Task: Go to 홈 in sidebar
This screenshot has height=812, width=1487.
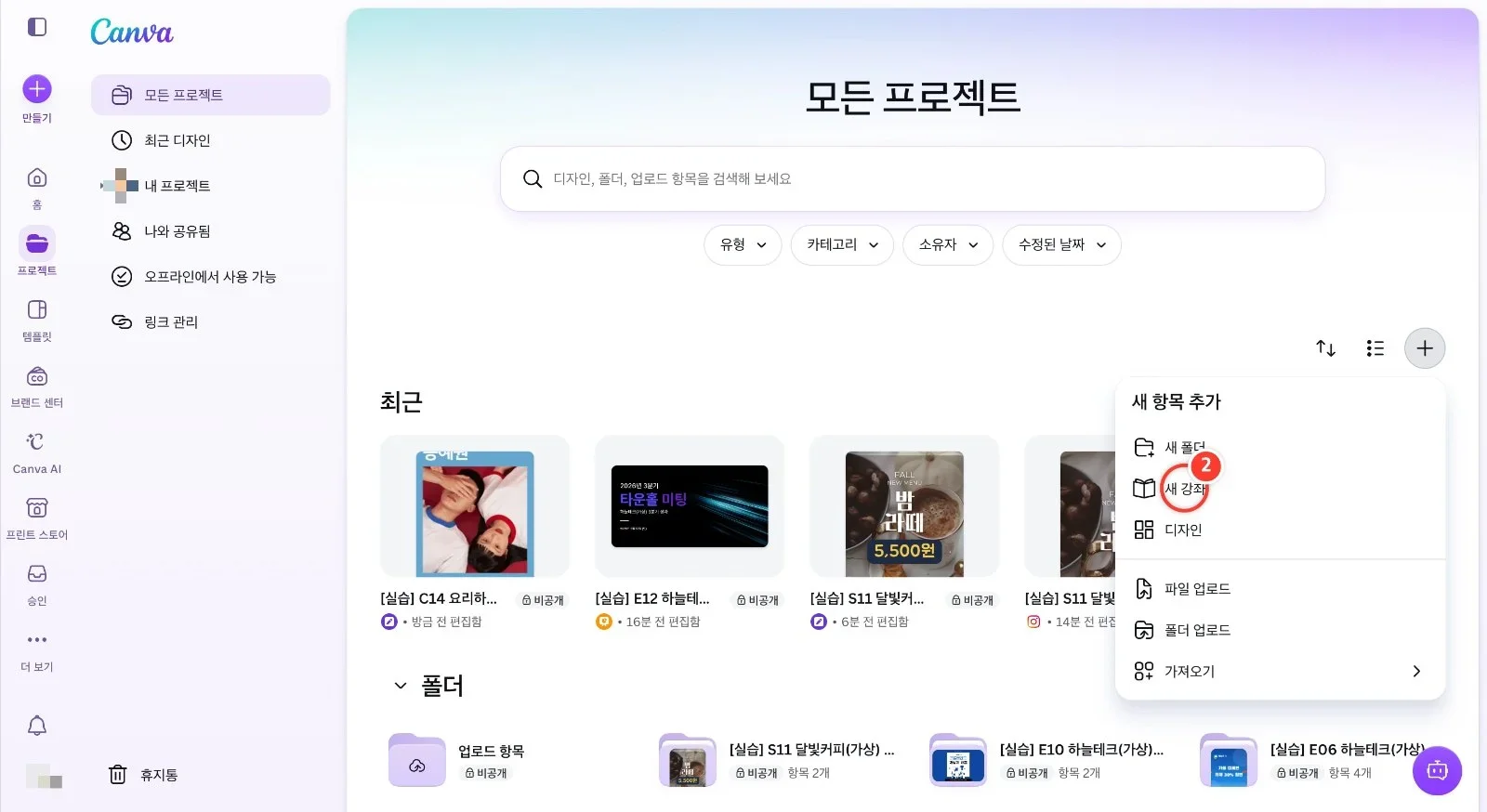Action: (x=37, y=188)
